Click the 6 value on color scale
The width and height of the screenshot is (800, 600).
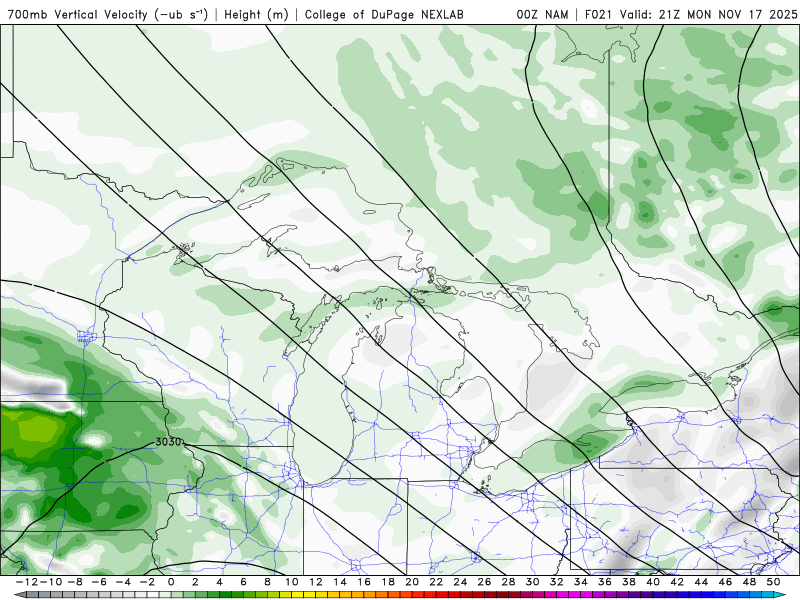tap(243, 582)
